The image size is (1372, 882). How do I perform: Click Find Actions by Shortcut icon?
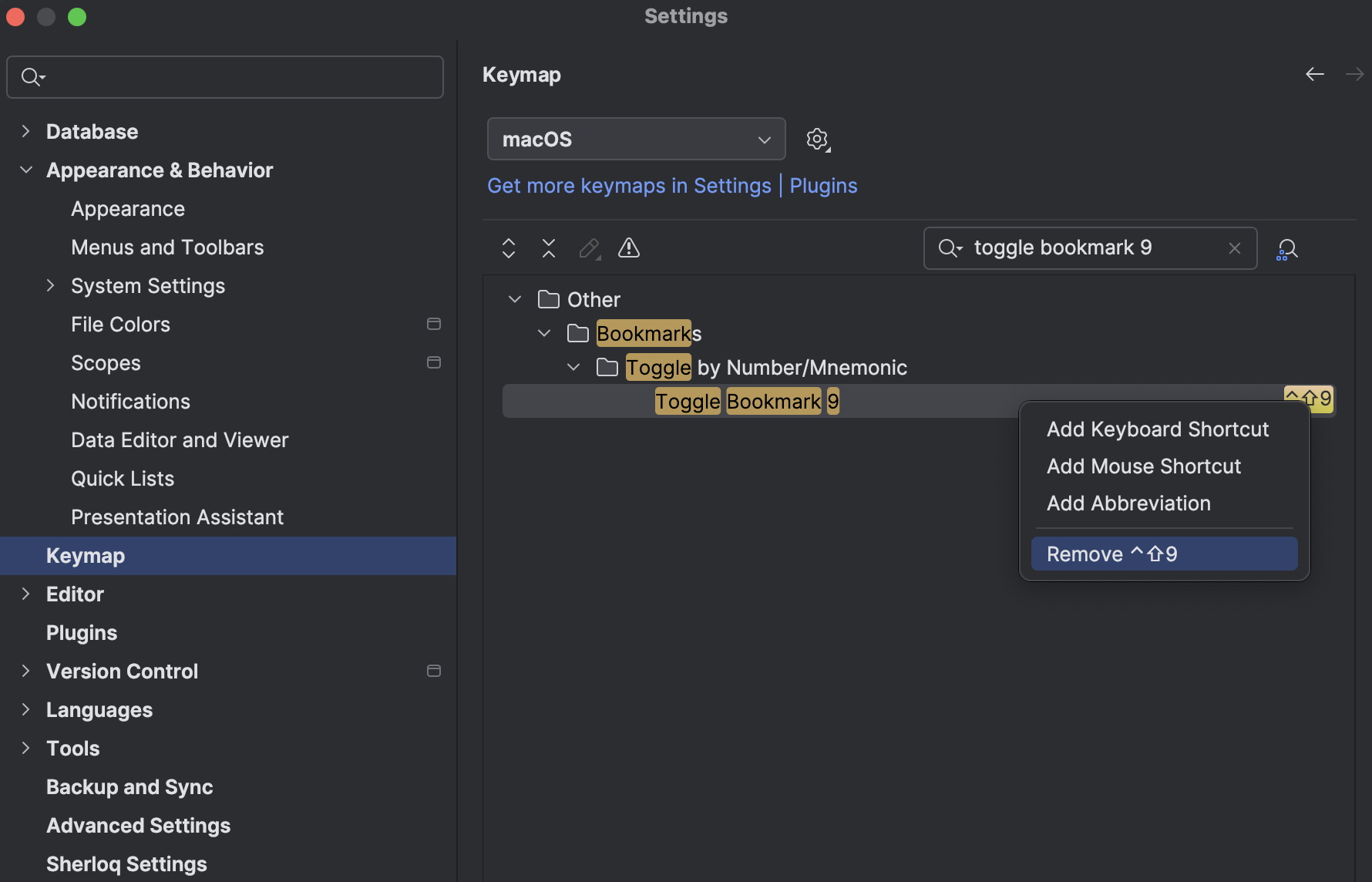pos(1287,249)
